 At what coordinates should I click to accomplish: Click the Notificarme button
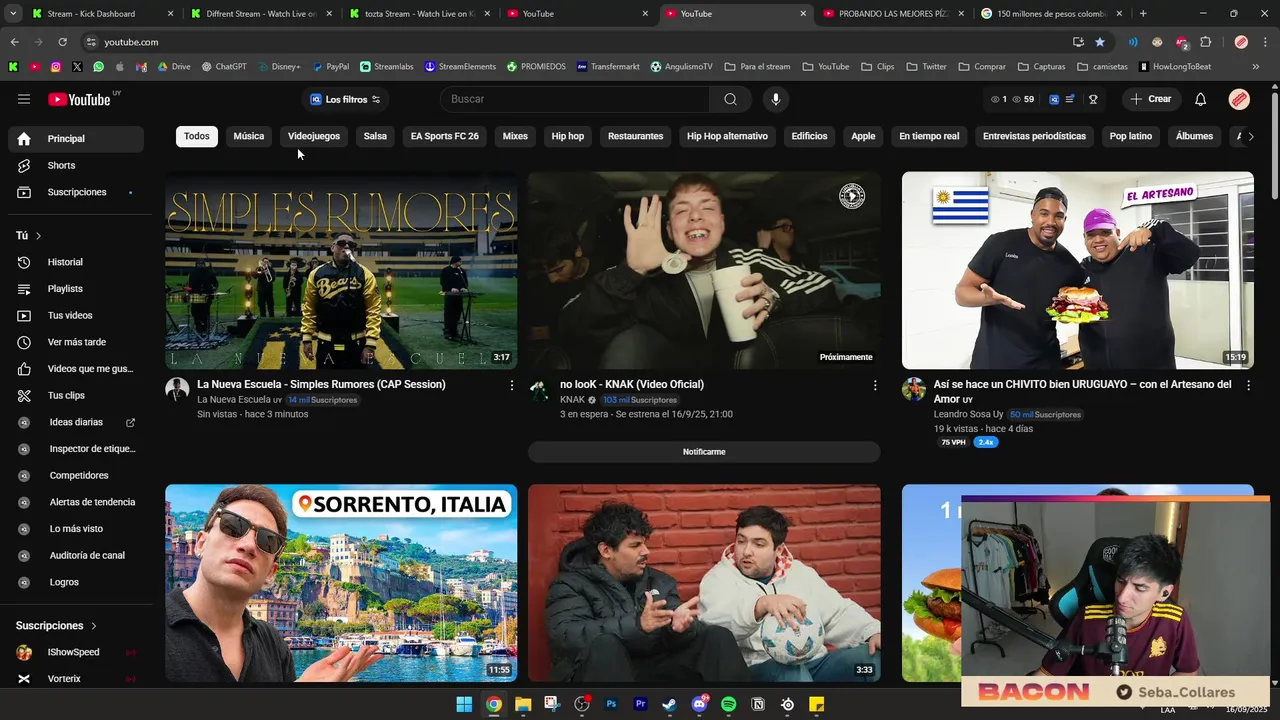pos(704,452)
